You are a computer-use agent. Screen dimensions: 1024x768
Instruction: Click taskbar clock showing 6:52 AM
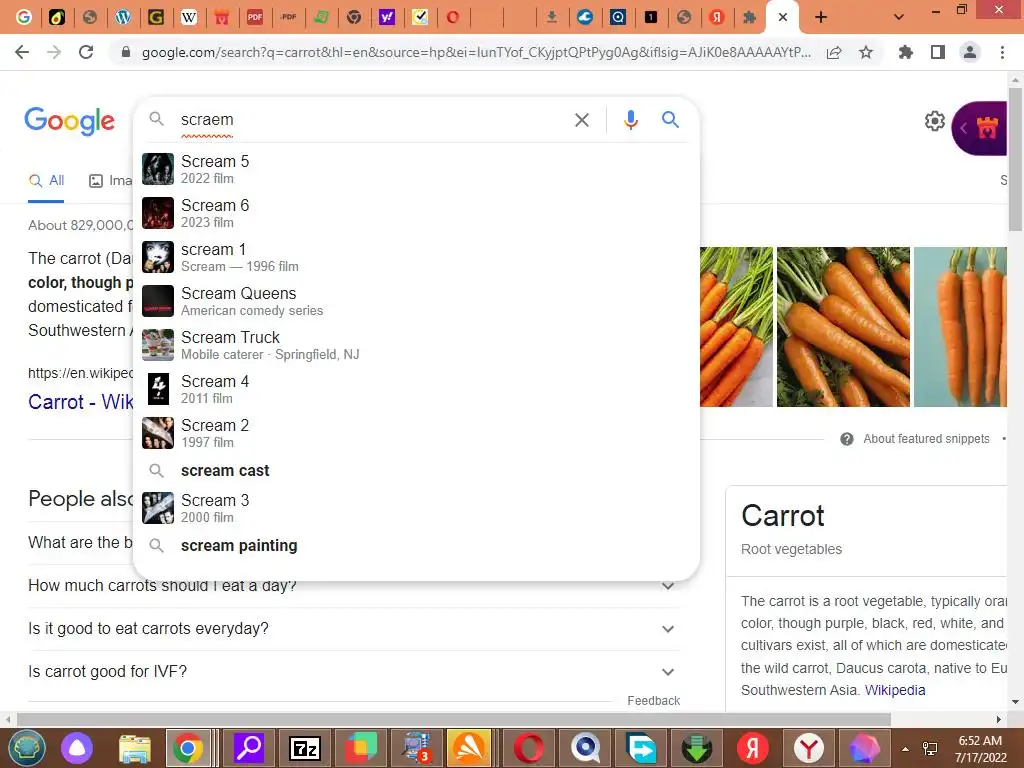click(980, 749)
